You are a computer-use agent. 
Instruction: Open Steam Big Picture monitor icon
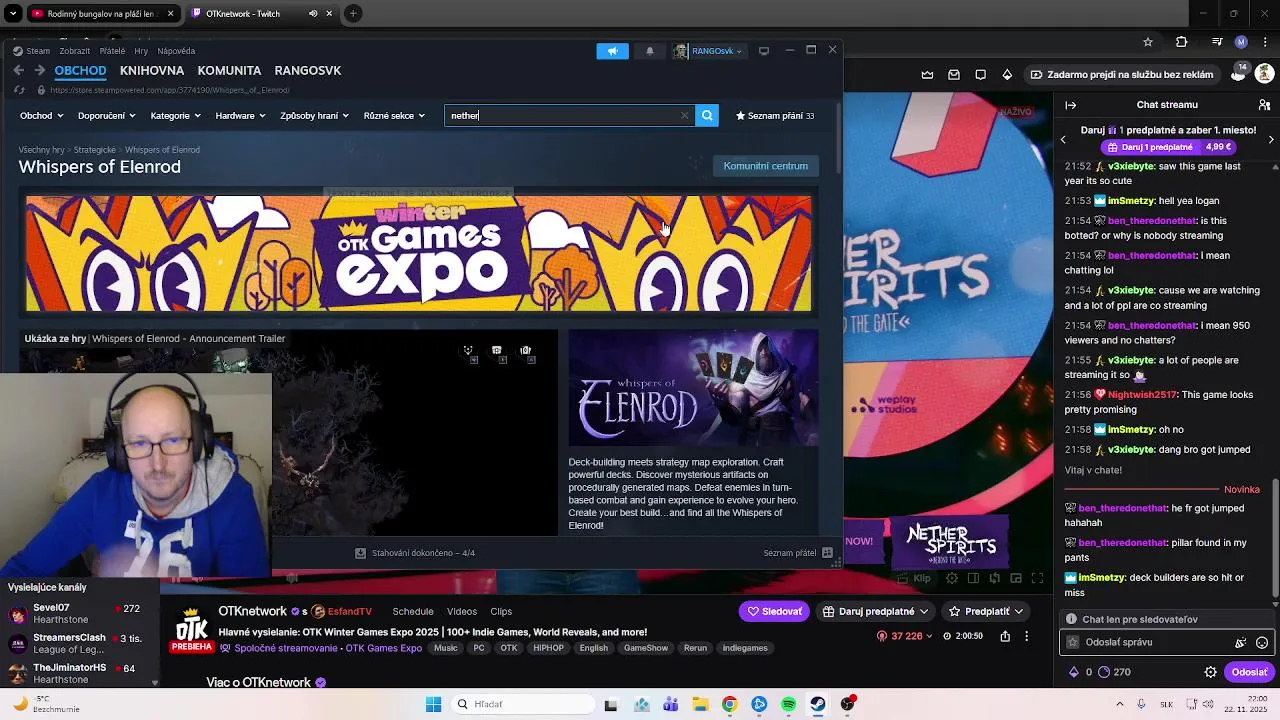pos(764,51)
